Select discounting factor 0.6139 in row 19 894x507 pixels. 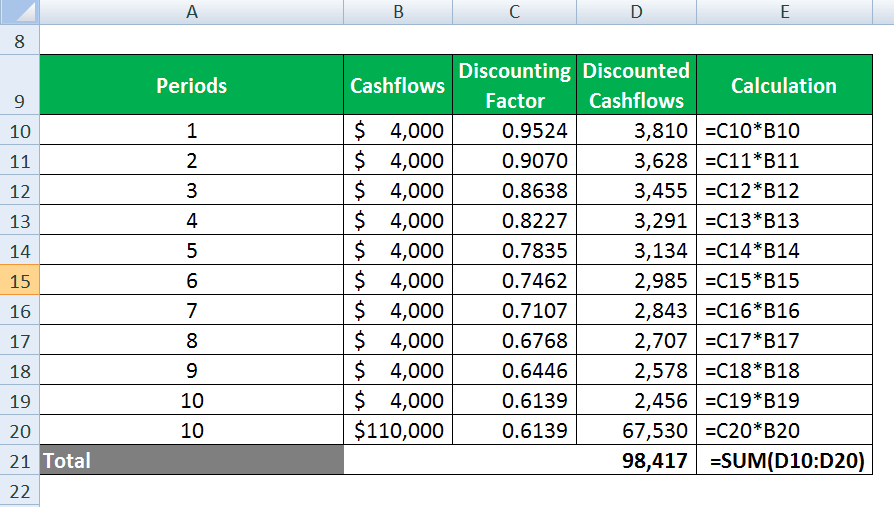pyautogui.click(x=514, y=400)
